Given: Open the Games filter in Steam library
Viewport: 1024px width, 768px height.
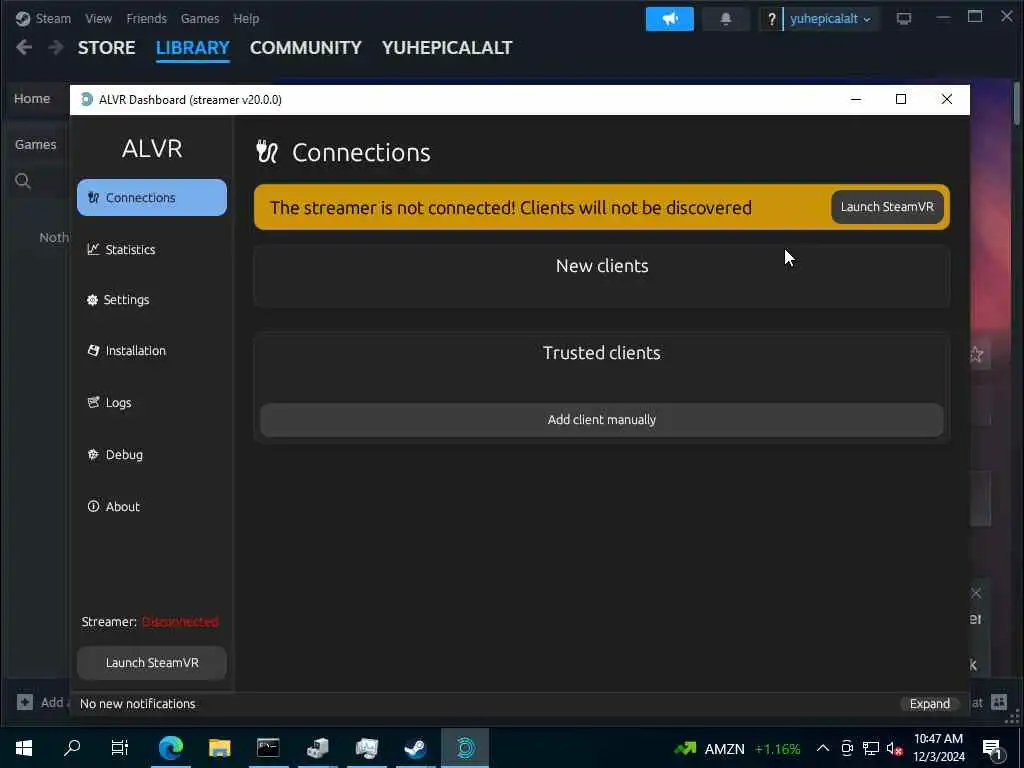Looking at the screenshot, I should (x=35, y=144).
